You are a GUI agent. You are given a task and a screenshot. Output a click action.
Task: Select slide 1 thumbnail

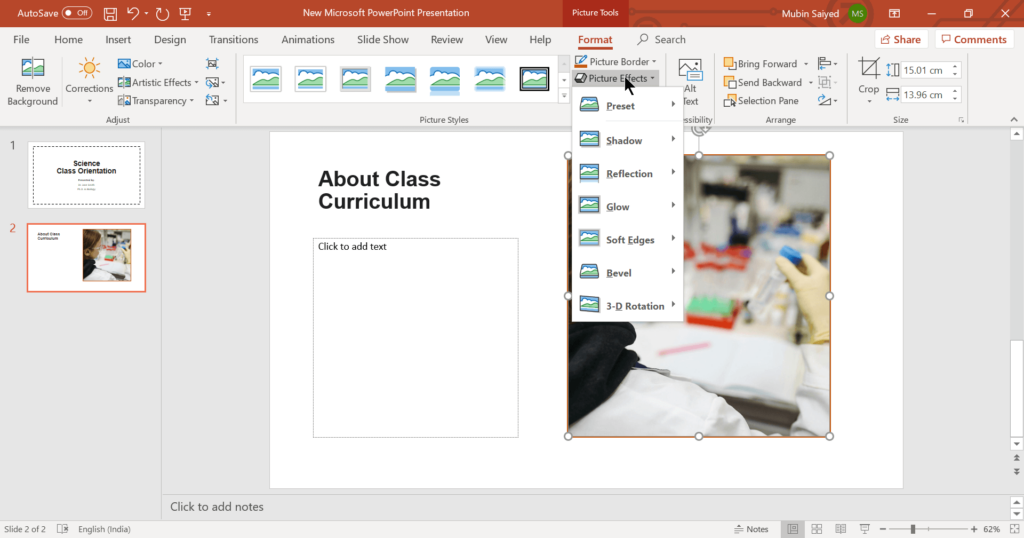[x=86, y=175]
